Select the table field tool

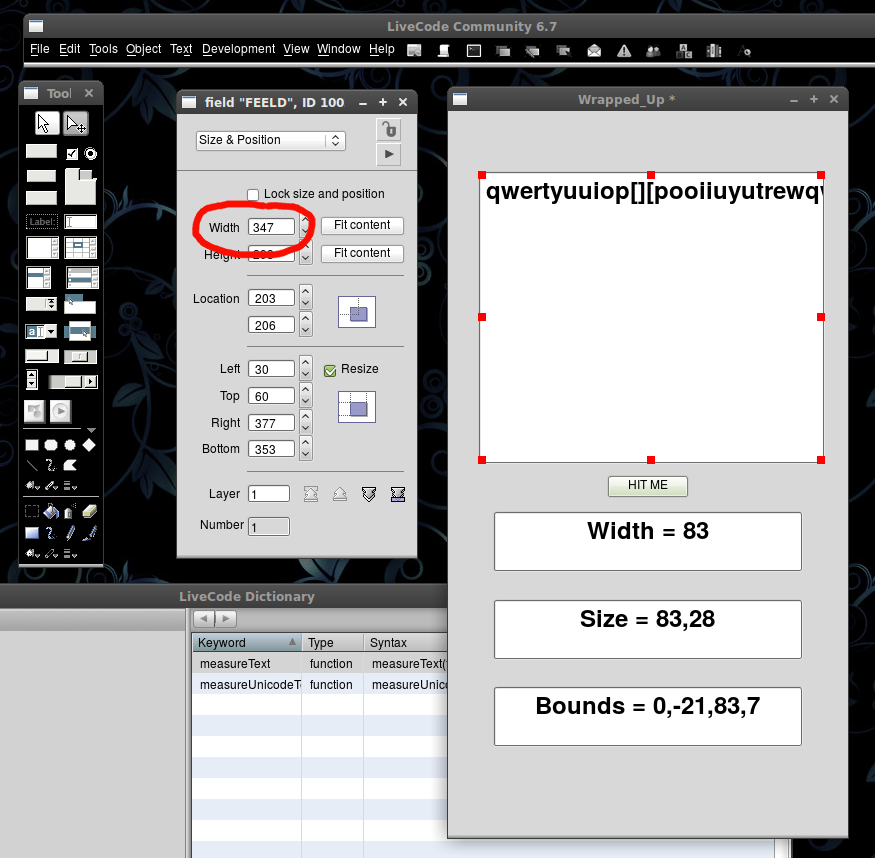coord(81,247)
